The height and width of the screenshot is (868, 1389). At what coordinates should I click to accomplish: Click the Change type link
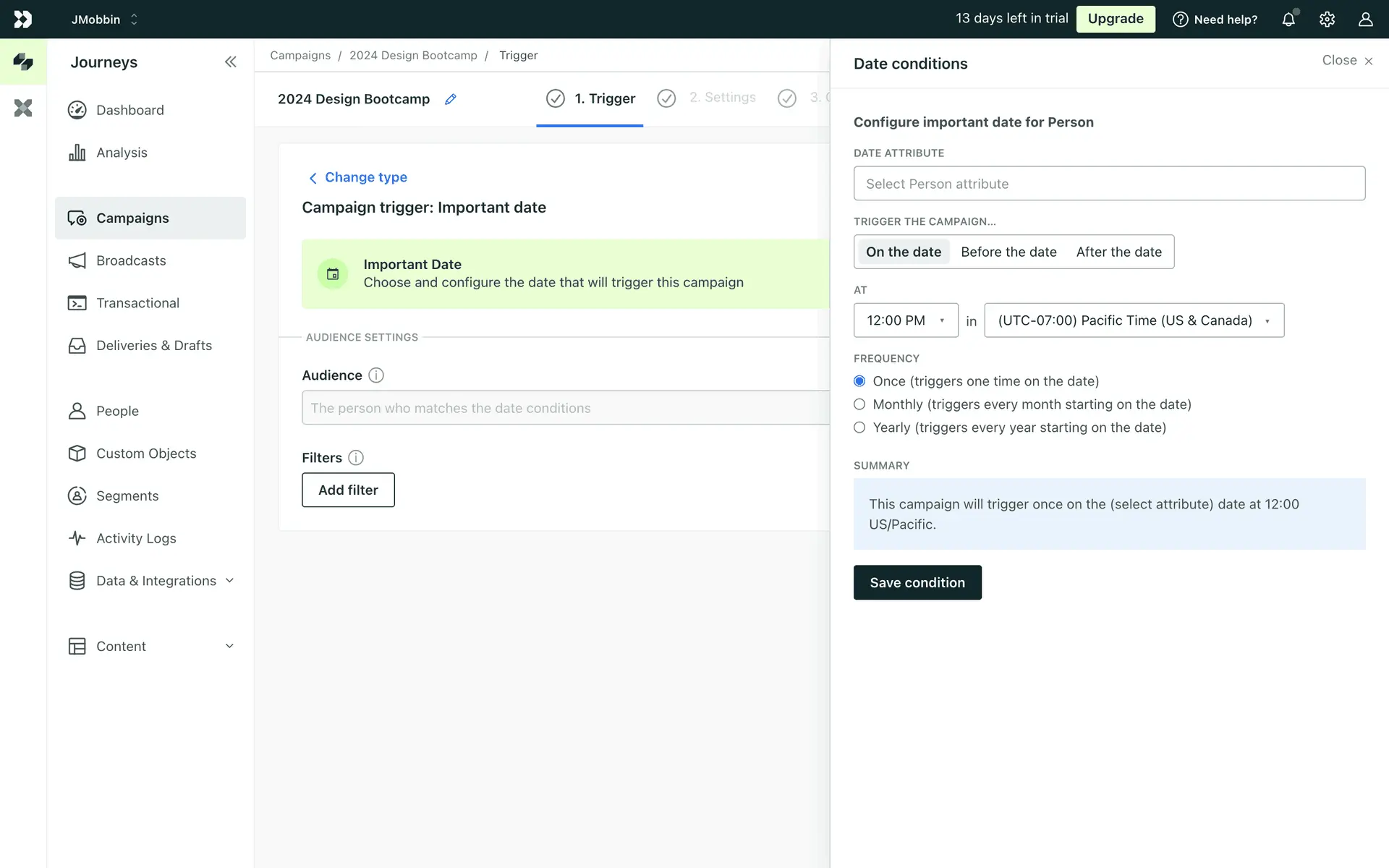point(365,177)
